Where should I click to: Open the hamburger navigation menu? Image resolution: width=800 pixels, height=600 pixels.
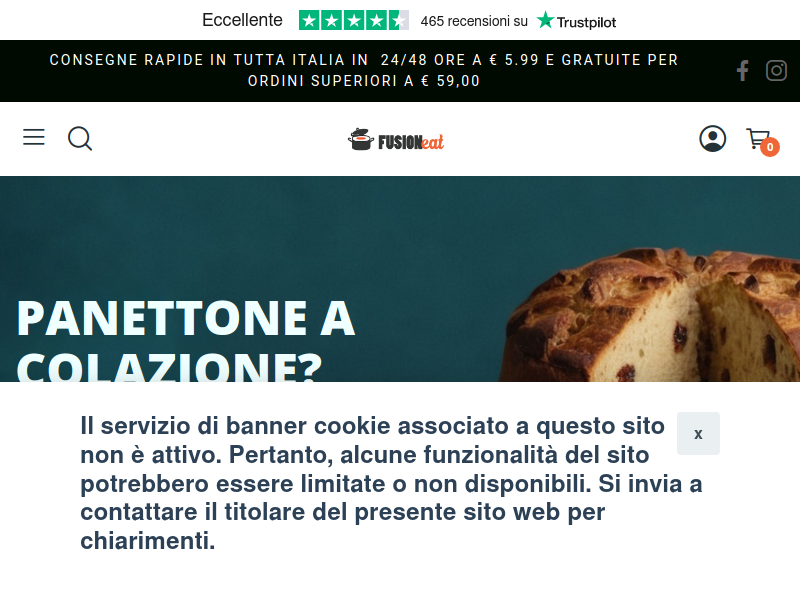click(34, 137)
